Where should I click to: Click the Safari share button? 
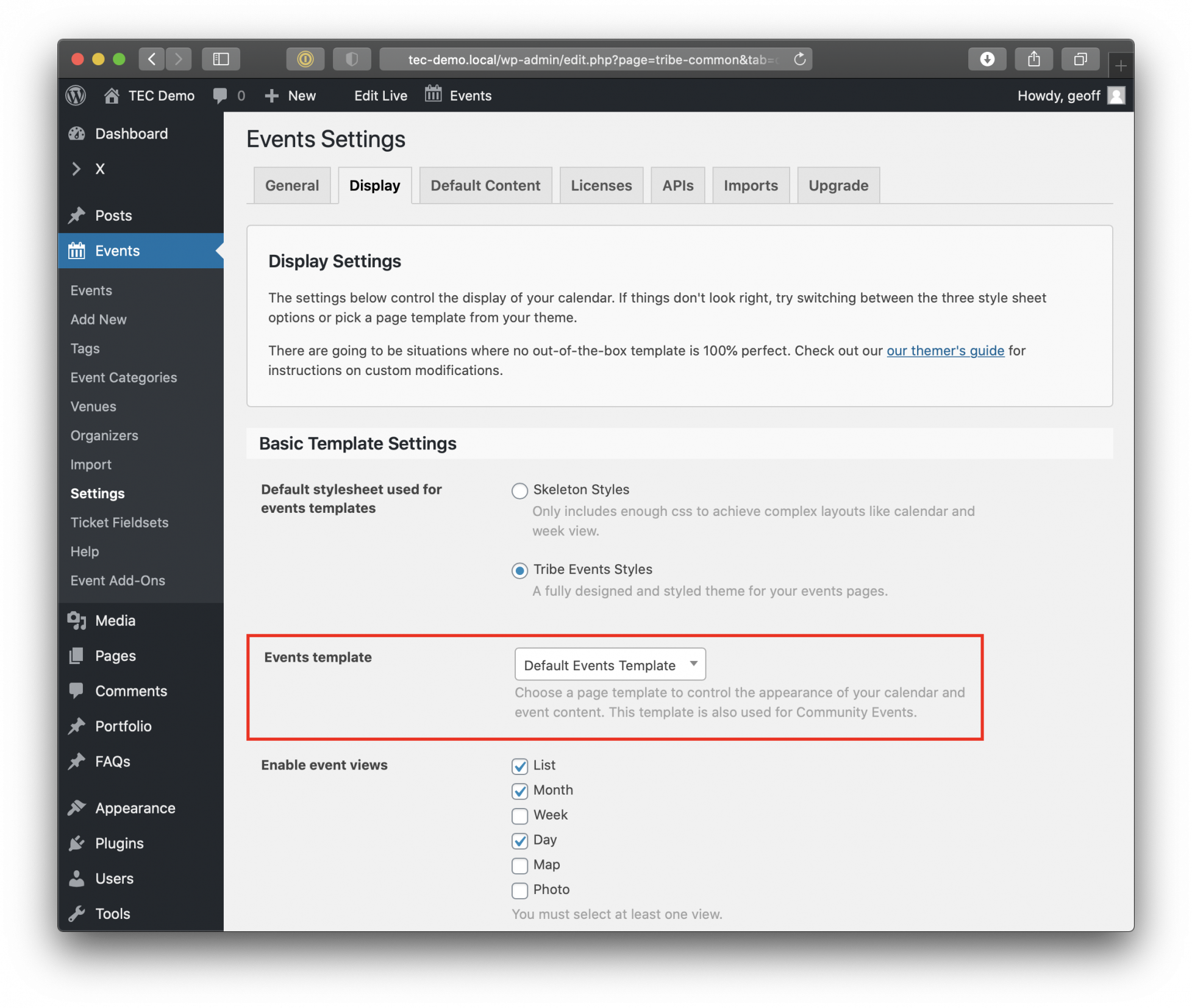1033,59
